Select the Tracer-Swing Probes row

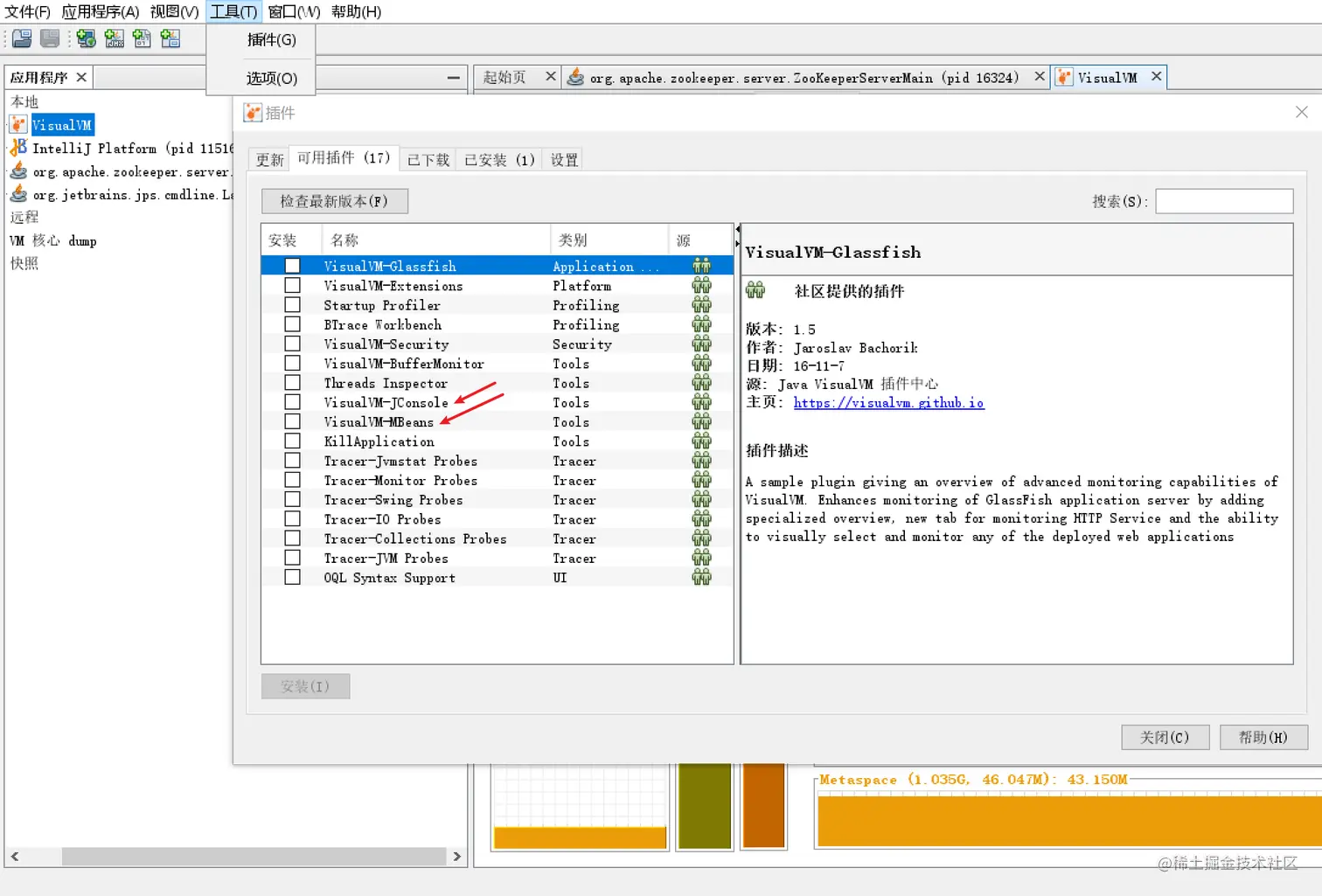(497, 499)
